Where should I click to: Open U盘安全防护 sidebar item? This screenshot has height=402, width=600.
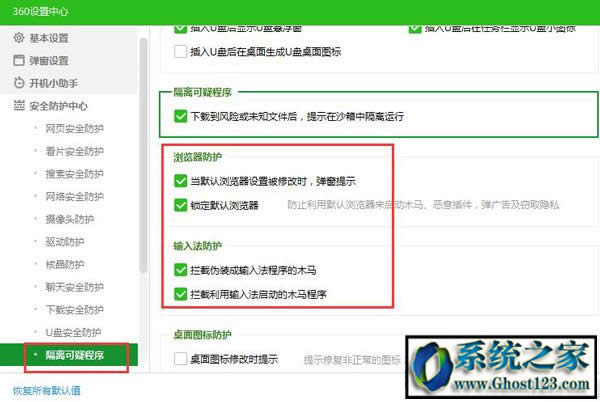(73, 331)
